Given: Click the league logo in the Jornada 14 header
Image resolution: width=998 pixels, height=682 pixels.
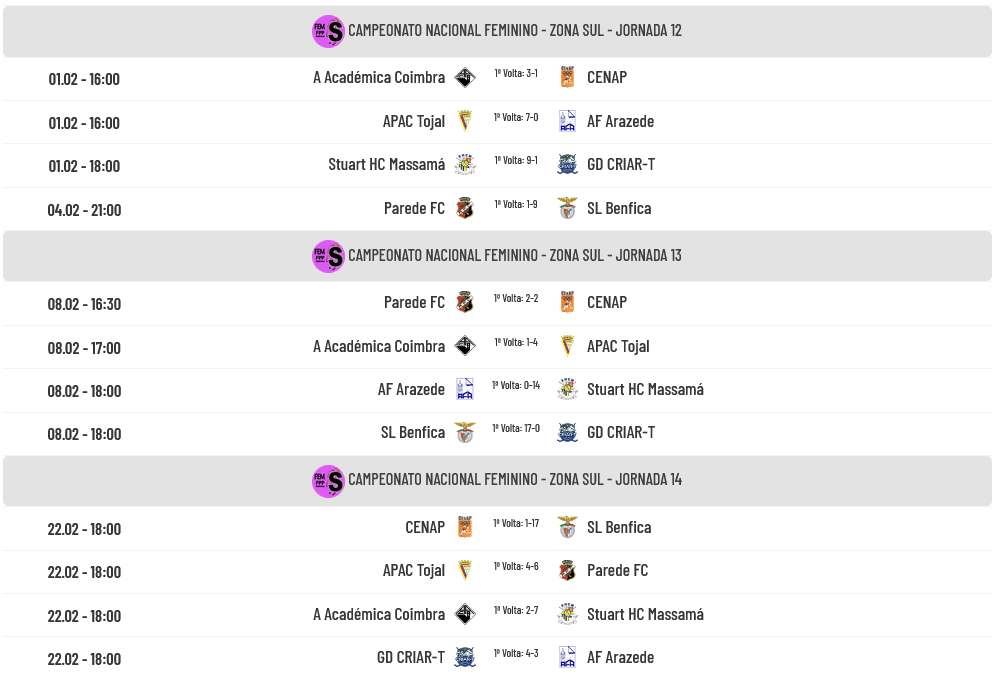Looking at the screenshot, I should point(328,481).
